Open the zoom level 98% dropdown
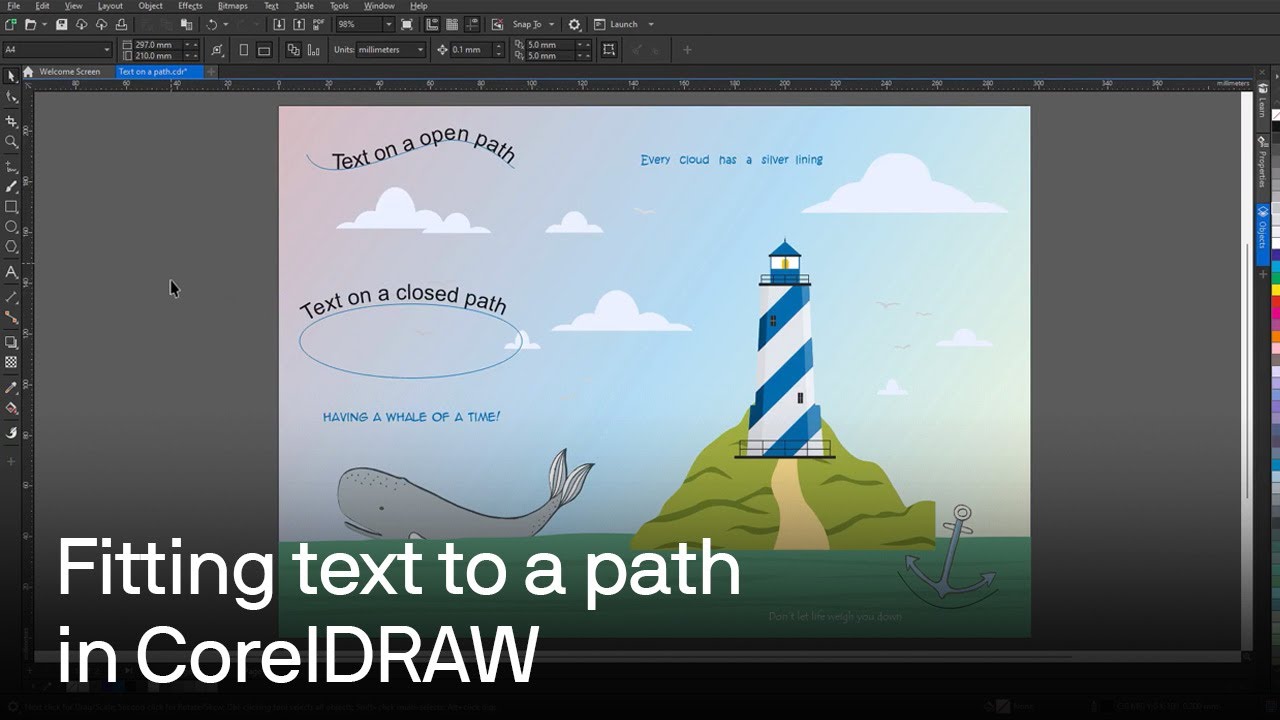 [x=389, y=24]
